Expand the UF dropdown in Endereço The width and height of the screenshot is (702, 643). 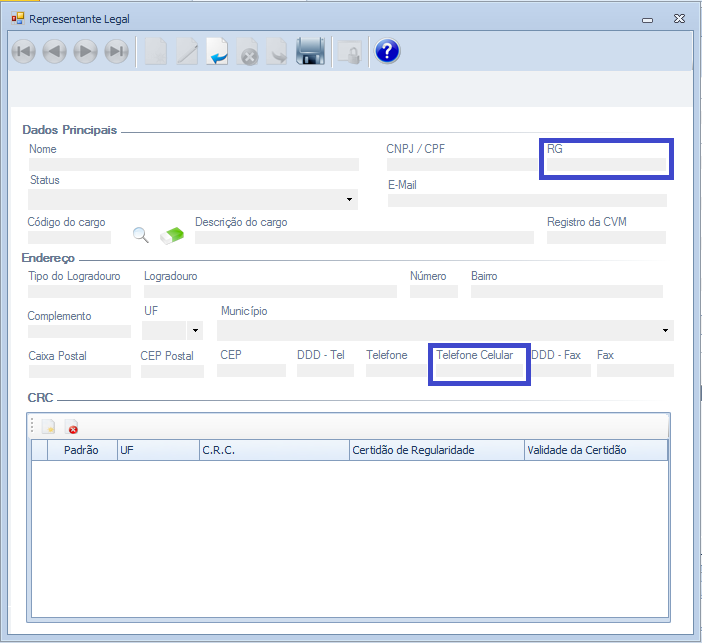[195, 330]
